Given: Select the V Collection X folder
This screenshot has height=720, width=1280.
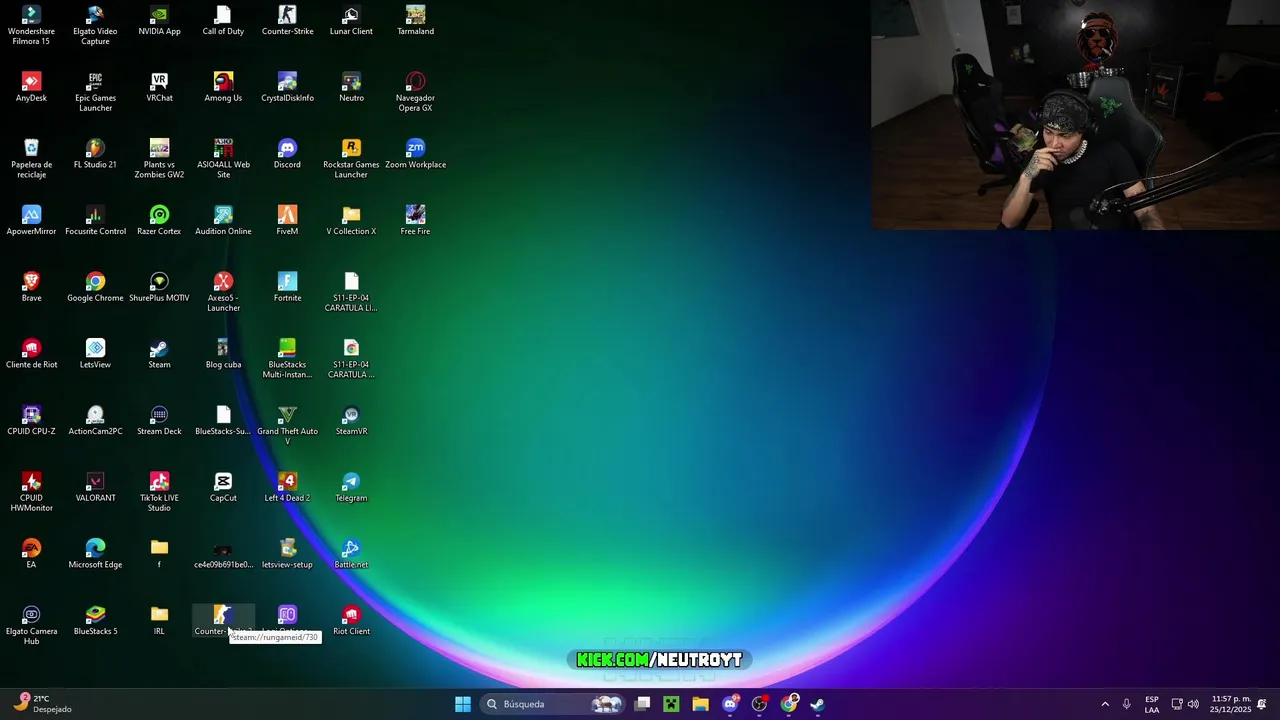Looking at the screenshot, I should pos(351,220).
